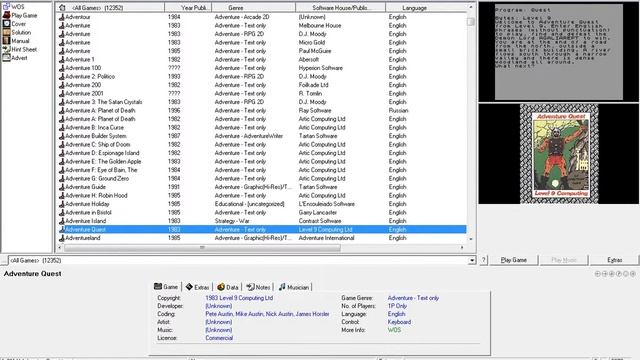Sort by the Genre column header

coord(253,8)
